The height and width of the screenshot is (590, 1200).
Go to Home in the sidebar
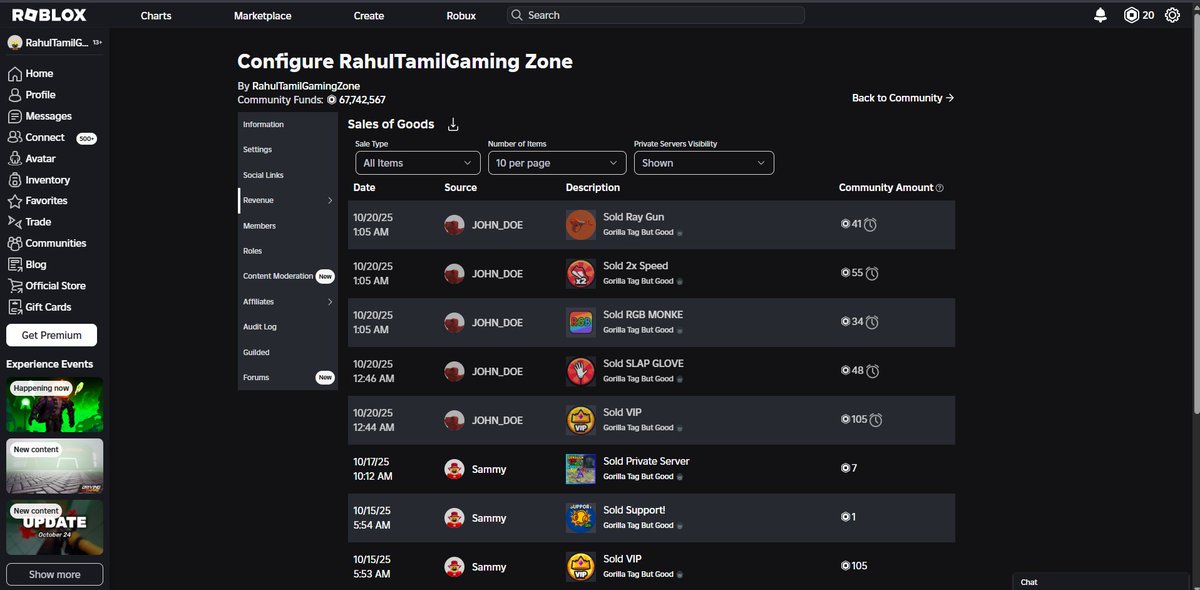pyautogui.click(x=31, y=74)
